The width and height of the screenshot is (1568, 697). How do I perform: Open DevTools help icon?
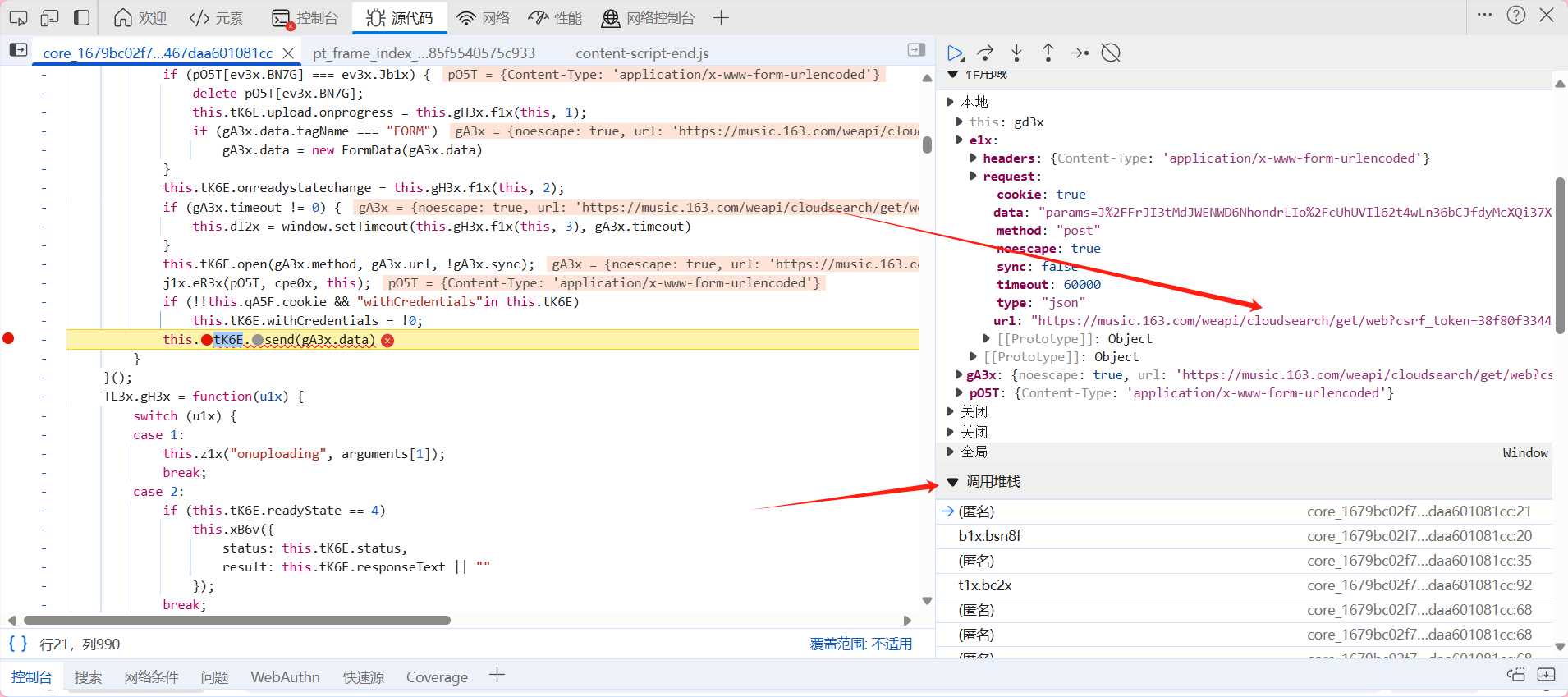pos(1516,15)
